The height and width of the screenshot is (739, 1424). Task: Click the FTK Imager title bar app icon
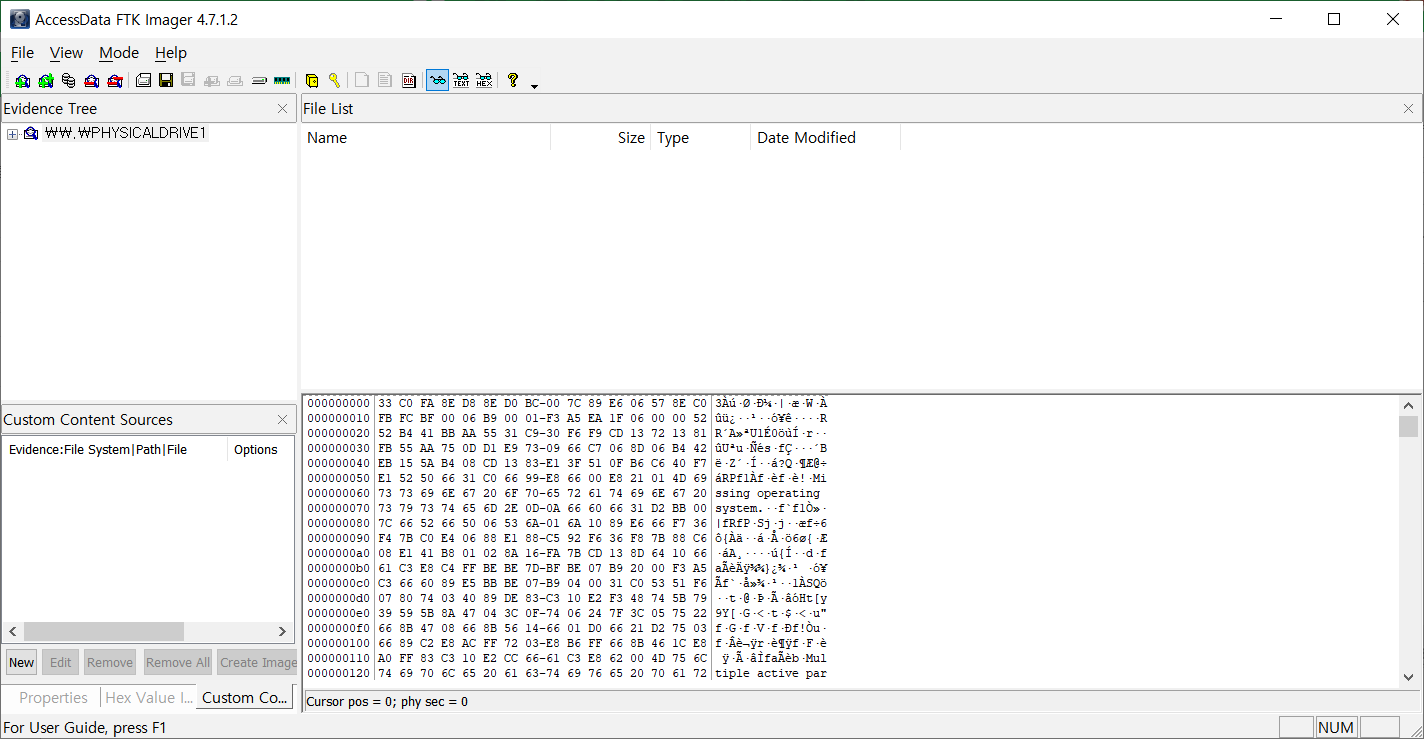[19, 19]
